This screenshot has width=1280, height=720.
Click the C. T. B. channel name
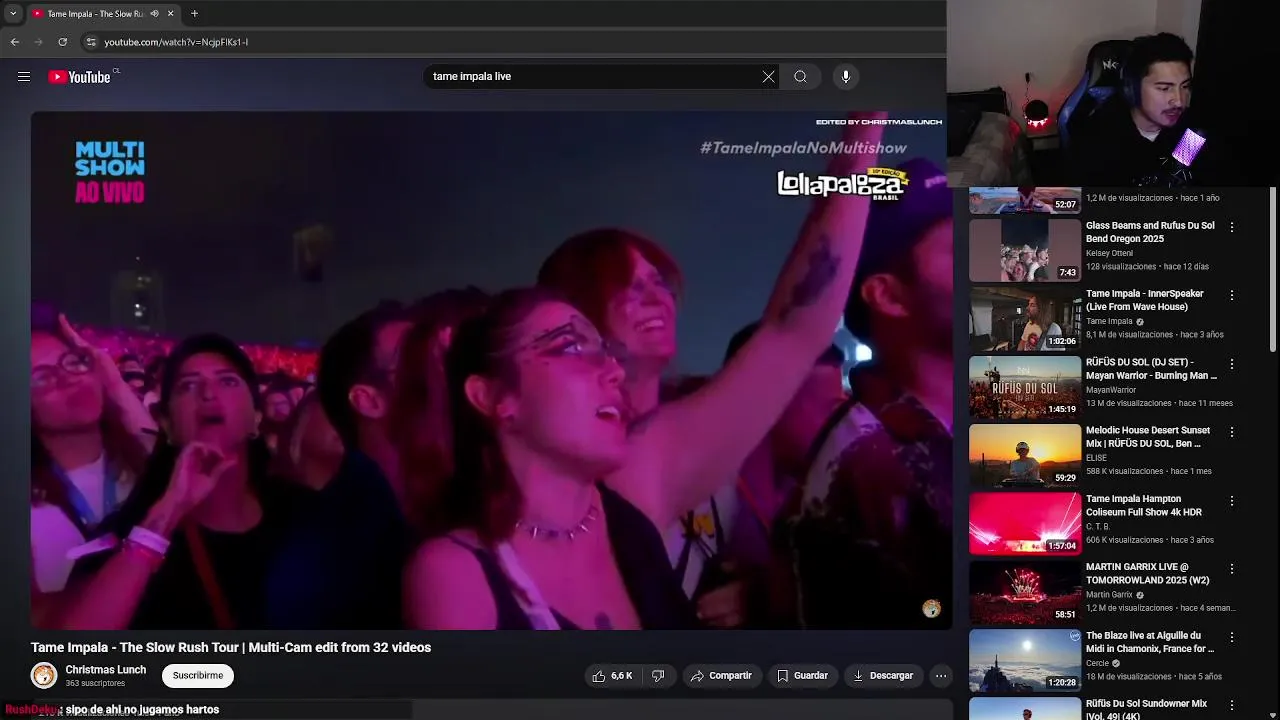1098,526
